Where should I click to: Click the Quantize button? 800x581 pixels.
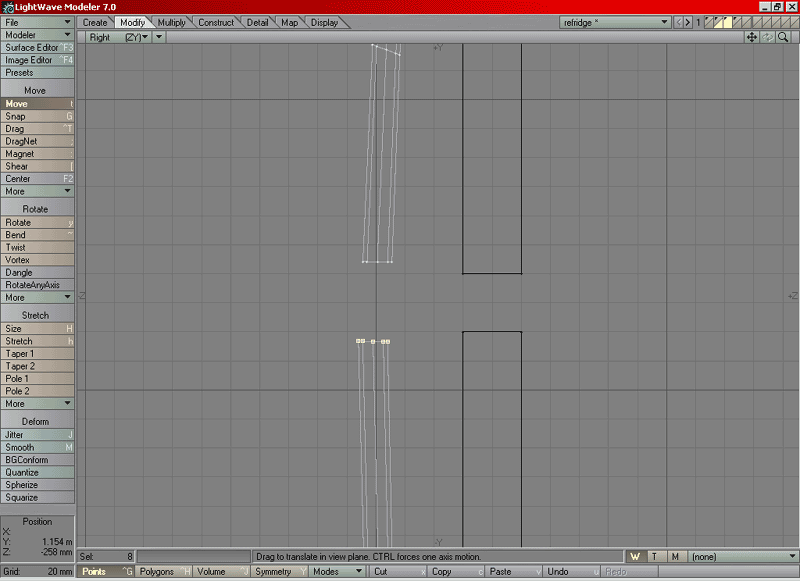pos(37,472)
